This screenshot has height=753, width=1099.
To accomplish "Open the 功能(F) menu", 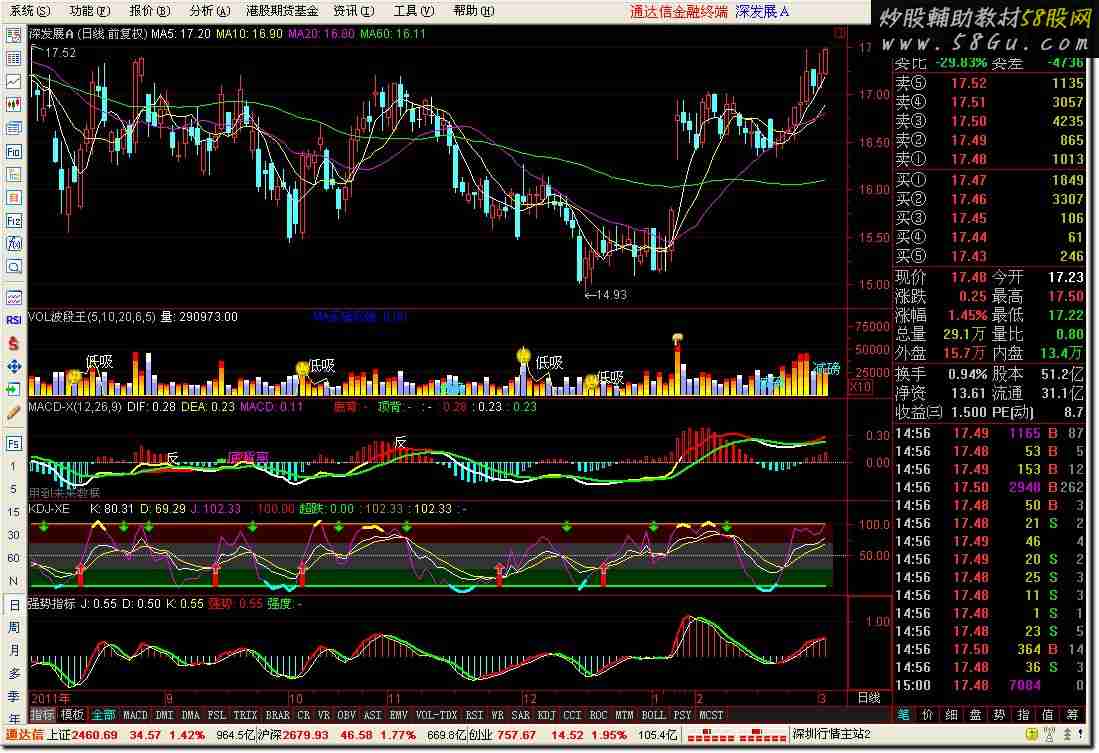I will pos(90,11).
